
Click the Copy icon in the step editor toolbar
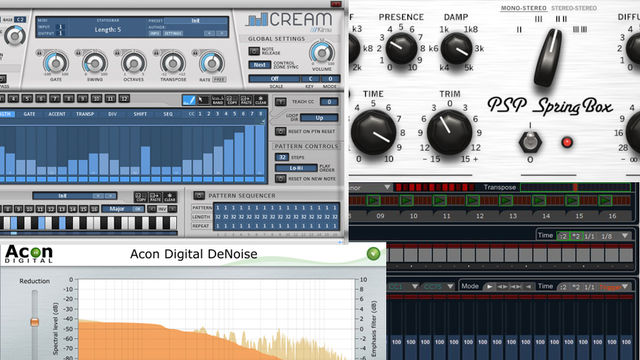[x=232, y=100]
